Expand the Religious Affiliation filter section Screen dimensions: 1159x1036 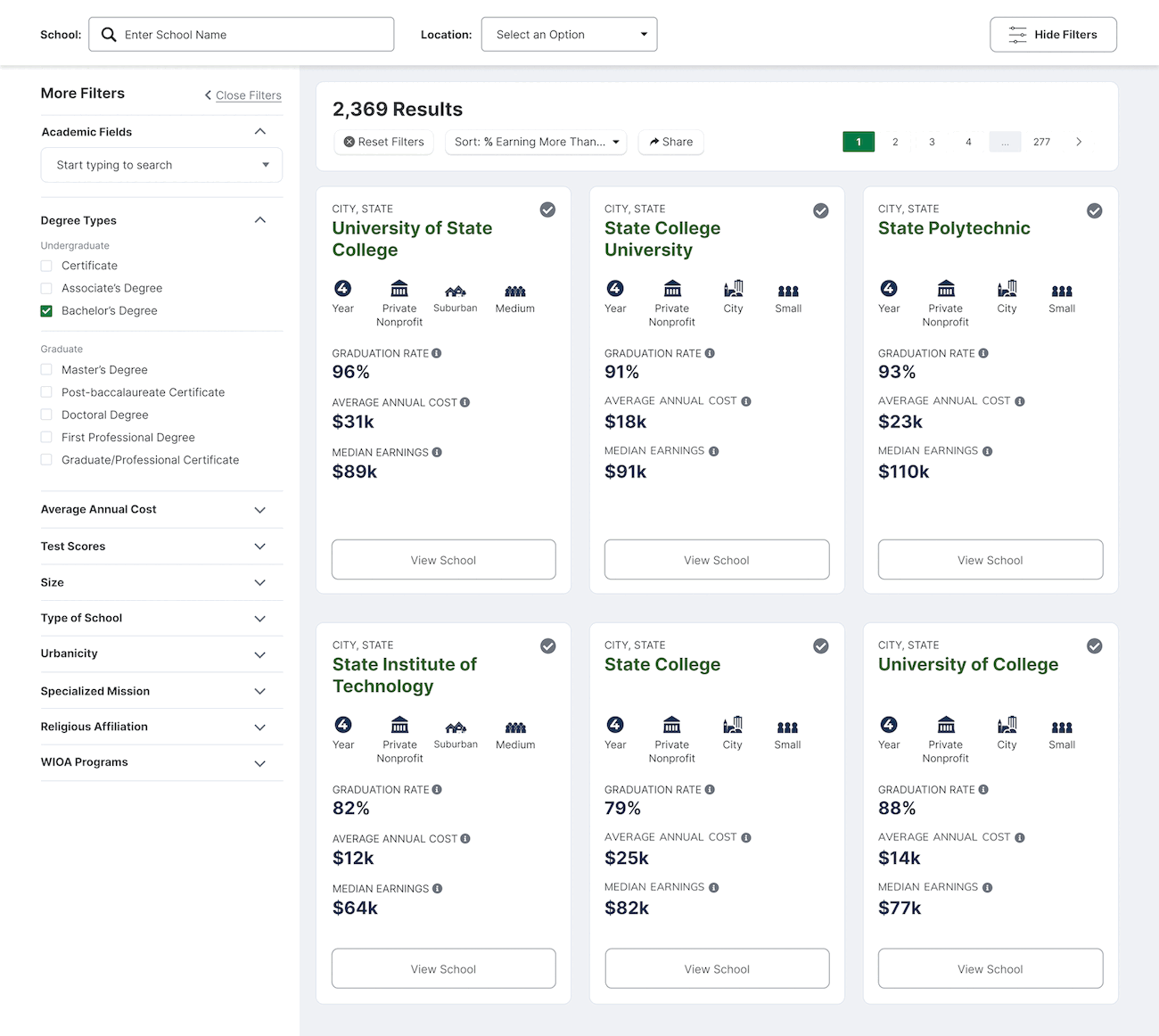point(161,727)
